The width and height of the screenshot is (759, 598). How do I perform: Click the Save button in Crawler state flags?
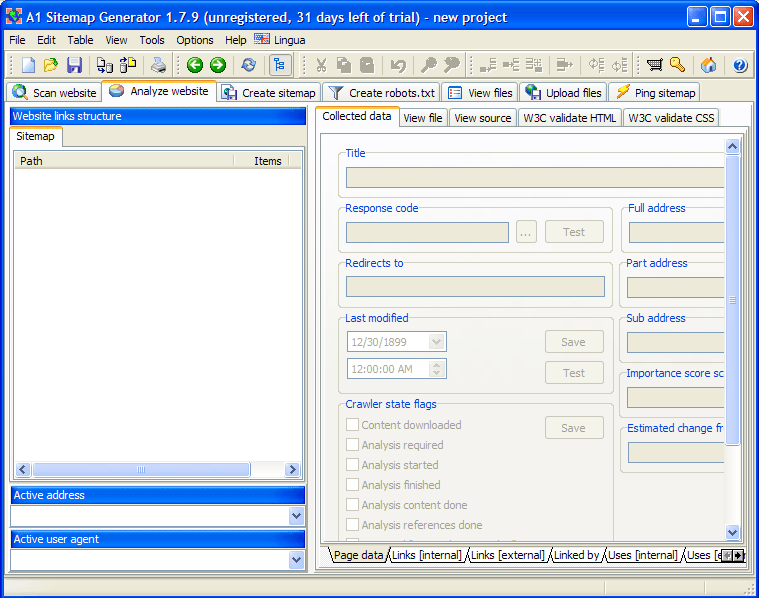(574, 428)
